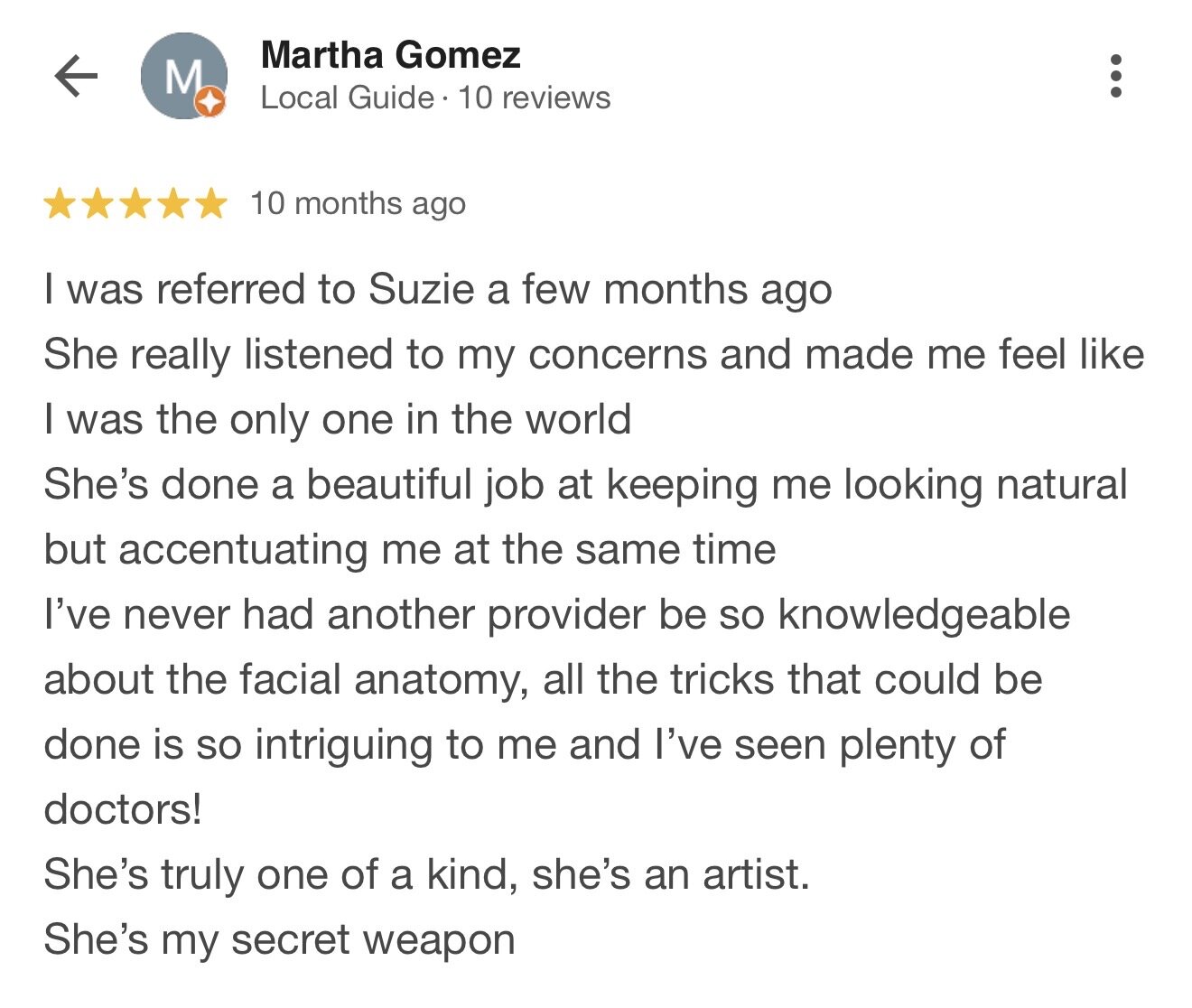Click the Local Guide label
Screen dimensions: 1192x1008
click(347, 98)
